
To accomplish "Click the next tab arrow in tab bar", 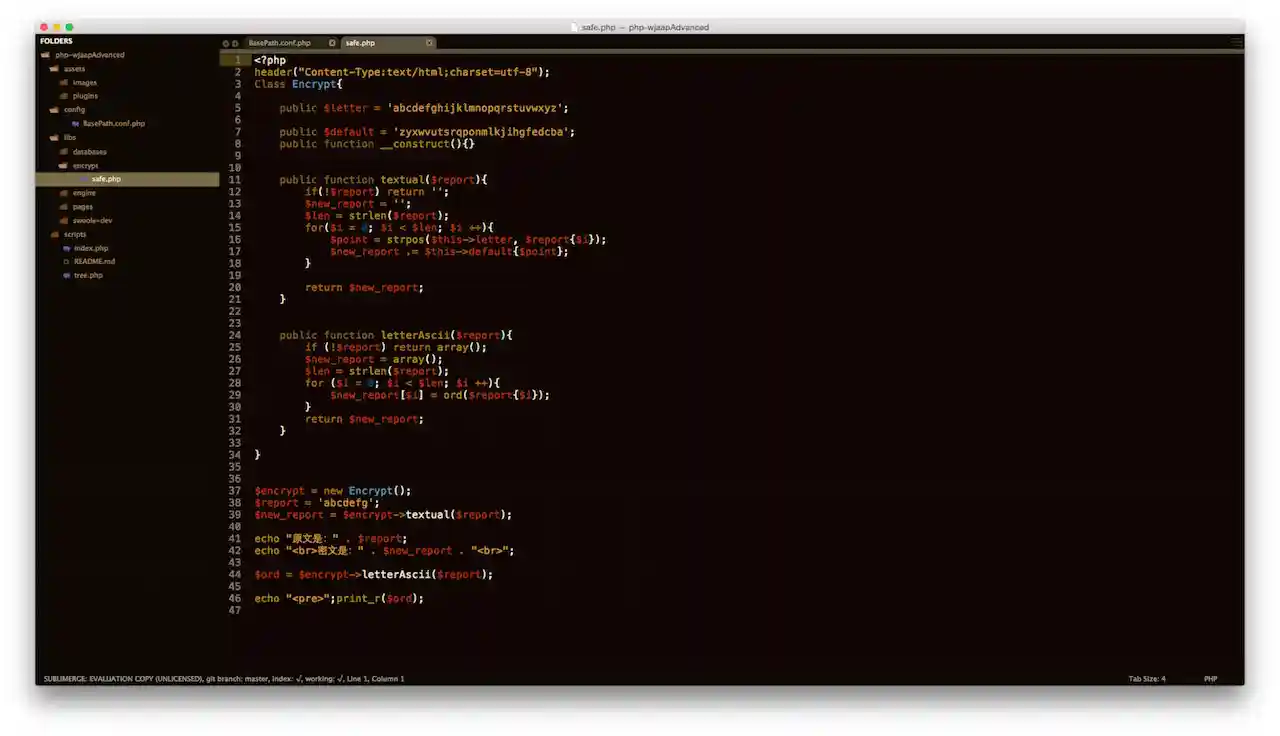I will click(x=235, y=43).
